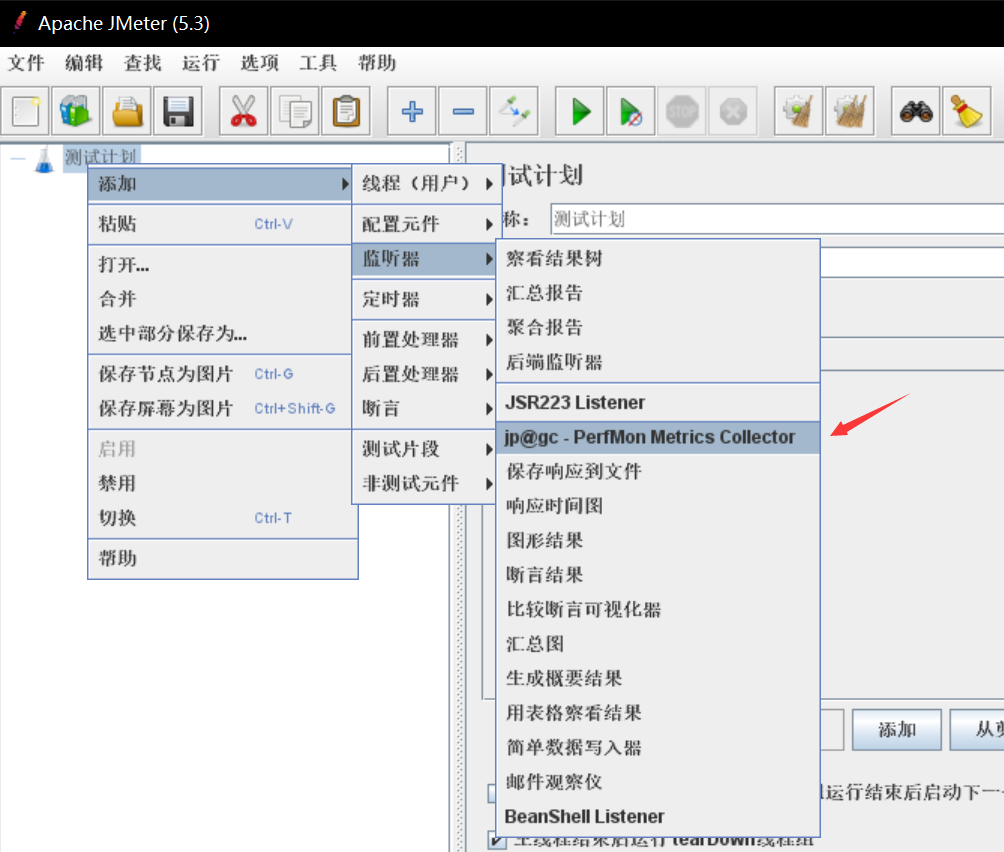Click the New test plan icon
Screen dimensions: 1004x852
click(27, 110)
